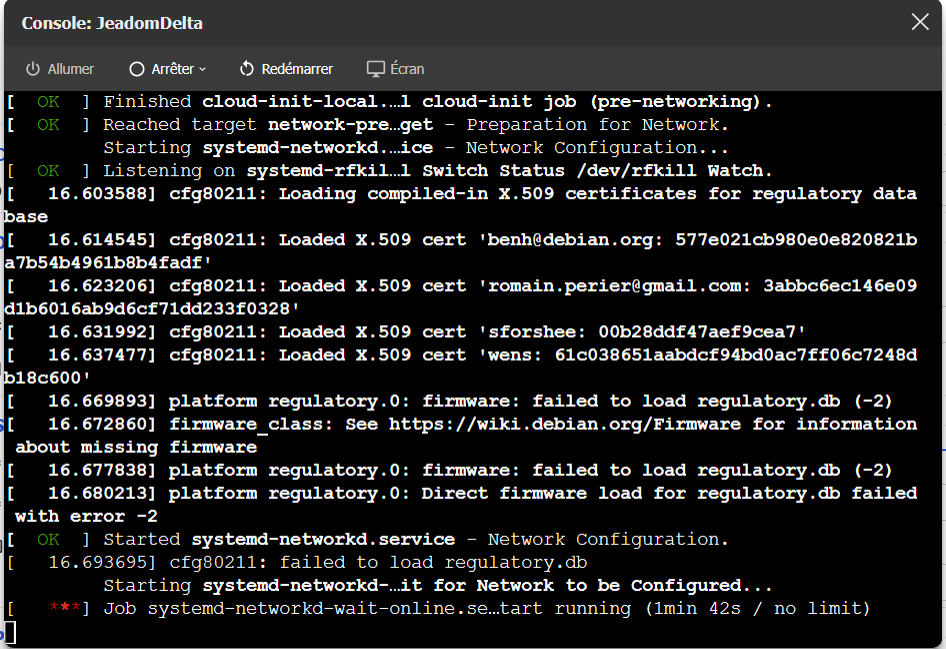Image resolution: width=946 pixels, height=649 pixels.
Task: Click the monitor icon for Écran
Action: click(x=376, y=69)
